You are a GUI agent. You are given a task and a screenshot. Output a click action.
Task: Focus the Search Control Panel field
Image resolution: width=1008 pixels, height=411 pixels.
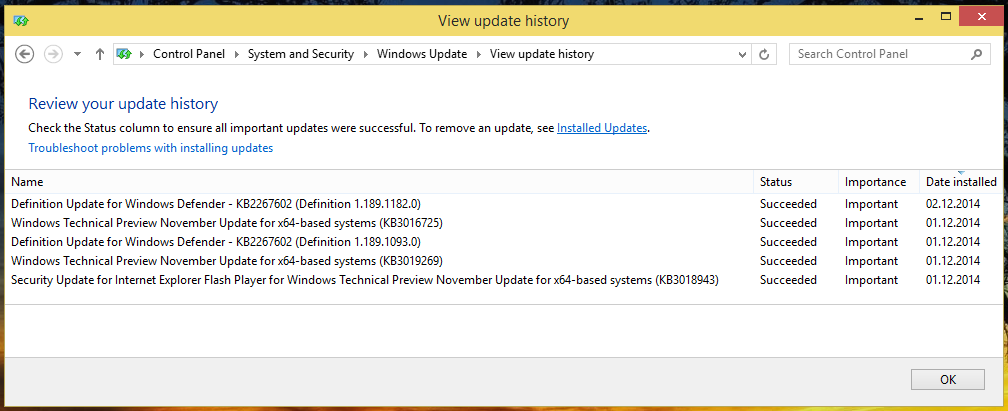tap(889, 54)
